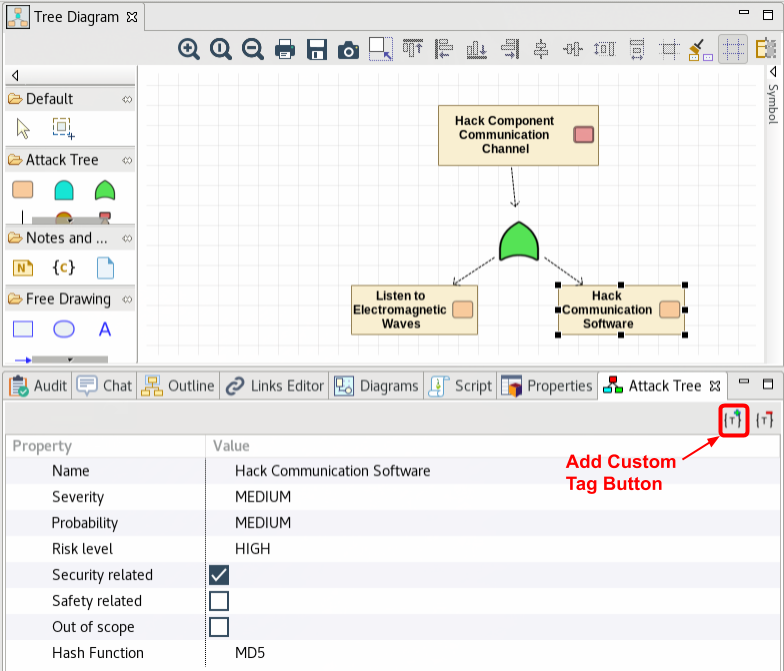Choose the marquee selection tool in Default
This screenshot has width=784, height=671.
pyautogui.click(x=64, y=128)
